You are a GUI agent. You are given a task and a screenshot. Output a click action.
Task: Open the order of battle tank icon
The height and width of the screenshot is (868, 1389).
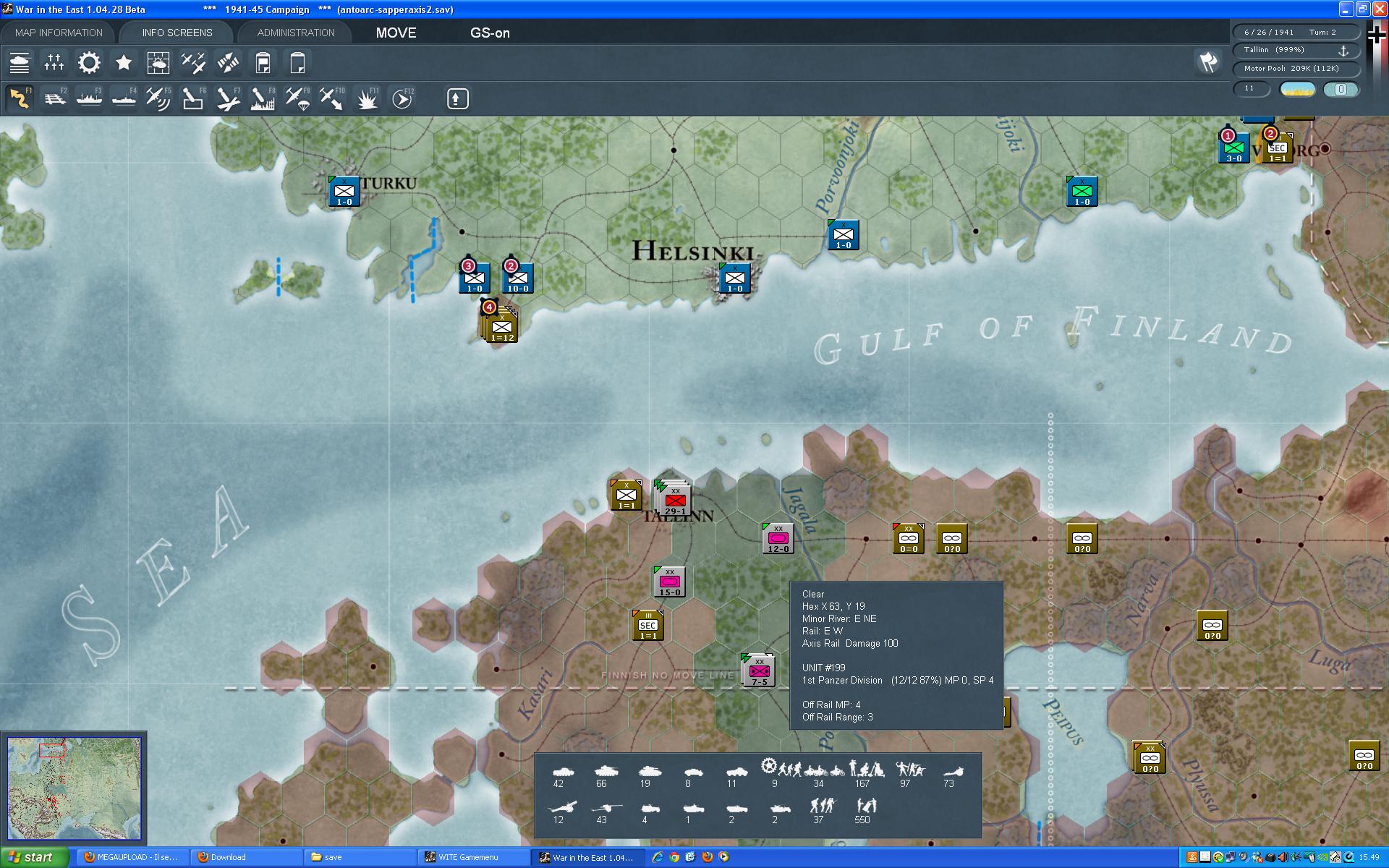coord(20,63)
